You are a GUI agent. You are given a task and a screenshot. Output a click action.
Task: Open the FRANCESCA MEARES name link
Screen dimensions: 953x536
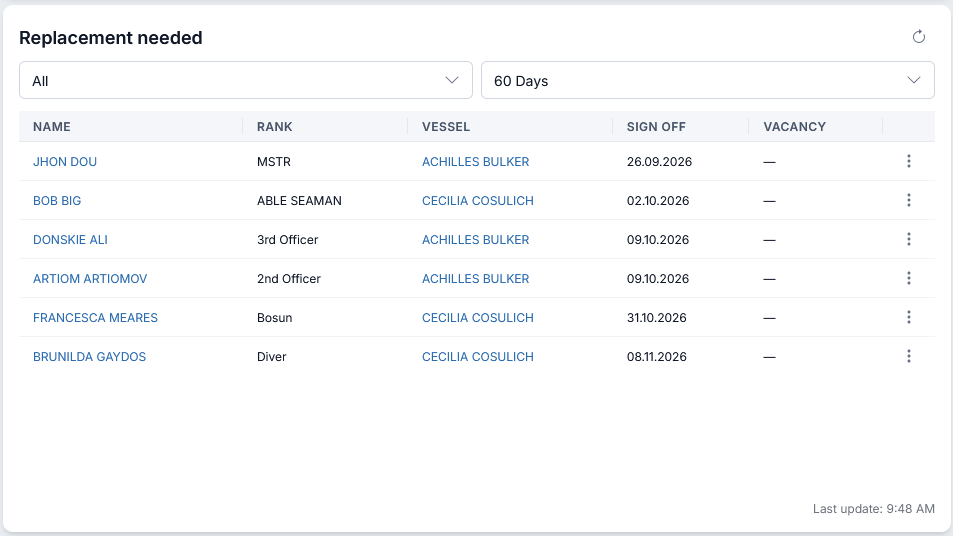pyautogui.click(x=95, y=318)
